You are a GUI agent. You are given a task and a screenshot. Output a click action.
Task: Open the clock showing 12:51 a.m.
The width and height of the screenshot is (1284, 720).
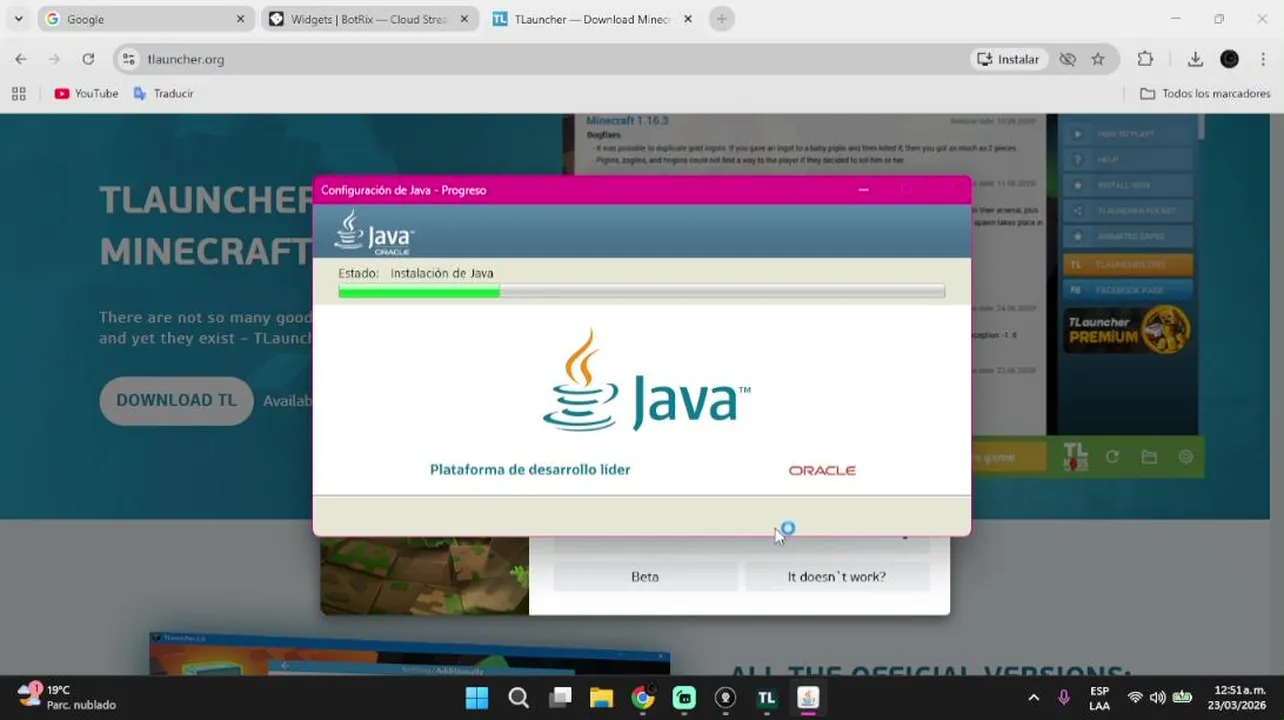point(1238,698)
